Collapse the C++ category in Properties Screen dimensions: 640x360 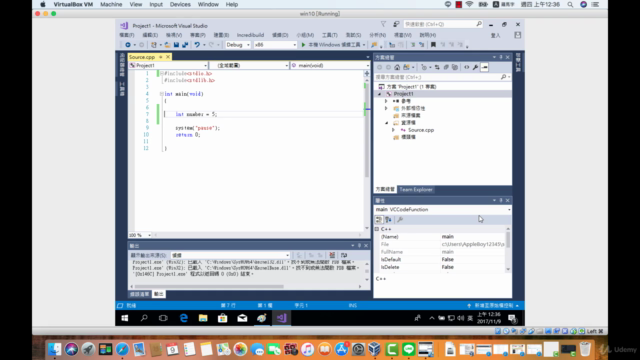pyautogui.click(x=377, y=229)
